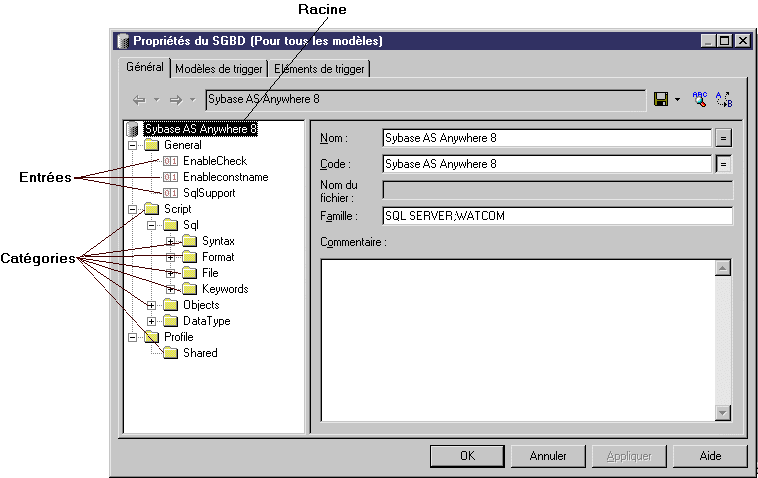Expand the Objects folder node

point(151,305)
